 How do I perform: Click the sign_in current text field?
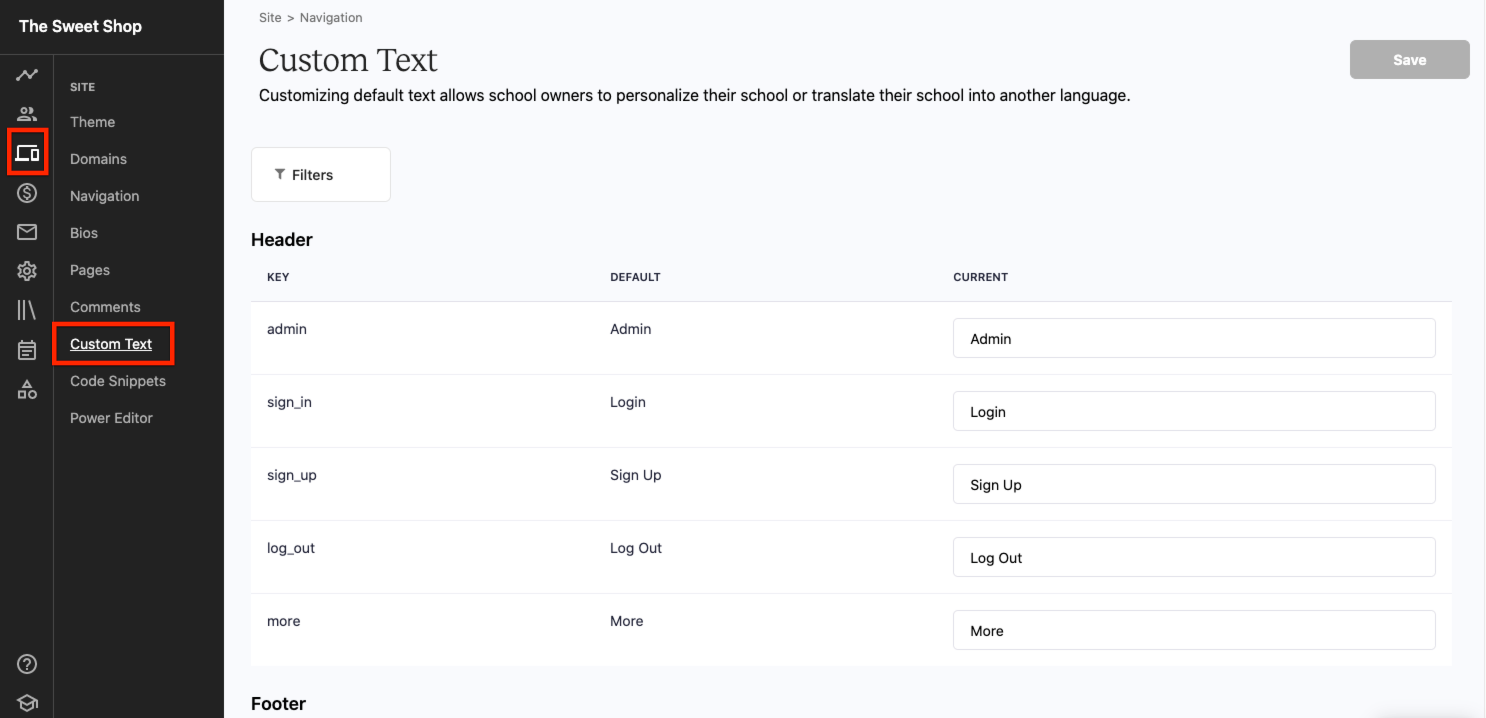tap(1194, 412)
